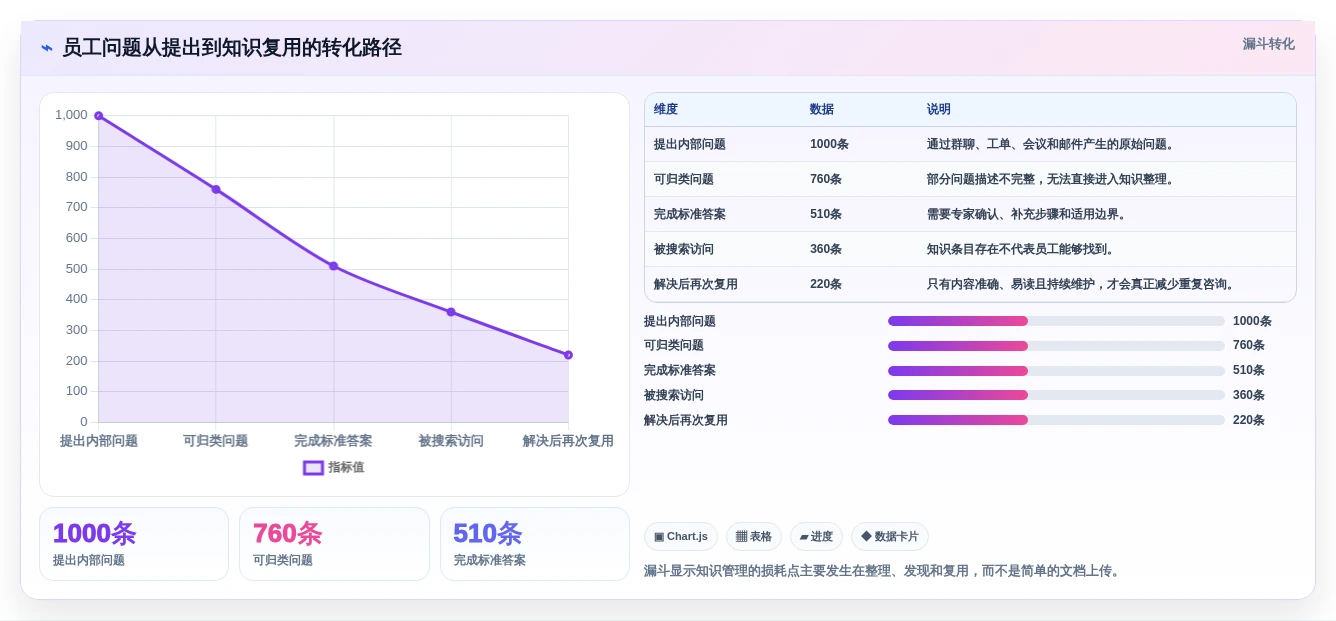The image size is (1336, 621).
Task: Click the 可归类问题 data point on line
Action: pos(216,189)
